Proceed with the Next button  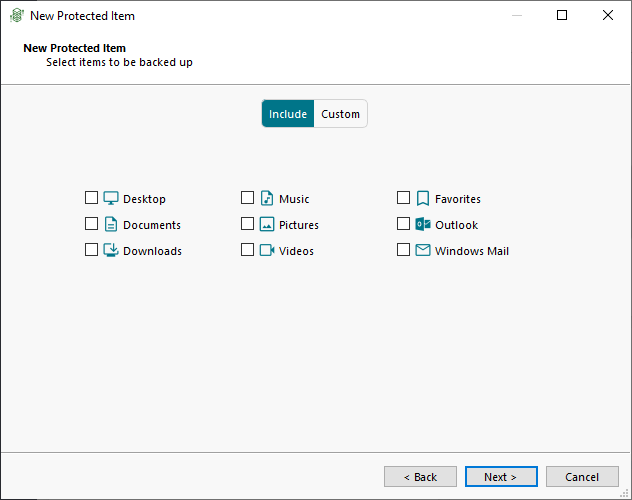[x=501, y=477]
